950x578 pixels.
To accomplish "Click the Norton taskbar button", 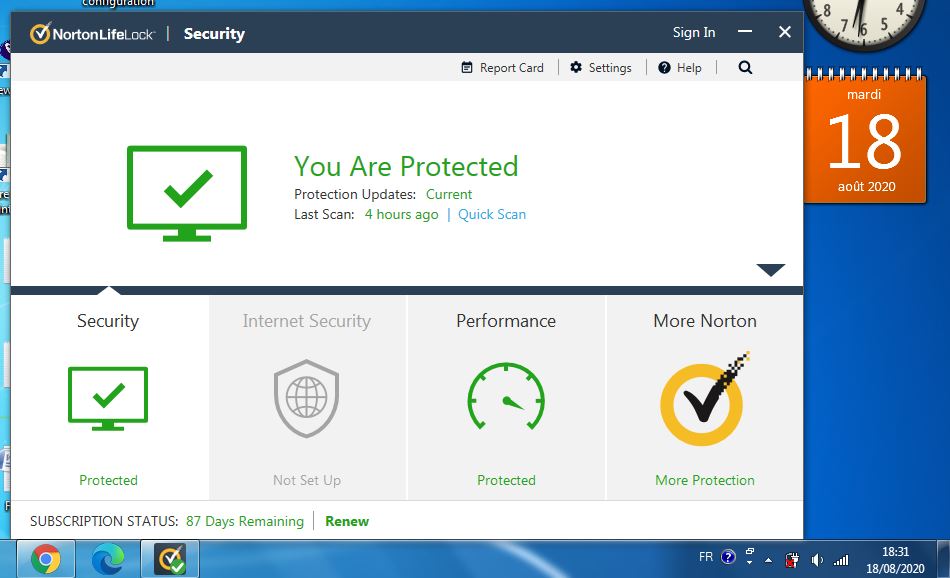I will [x=170, y=559].
